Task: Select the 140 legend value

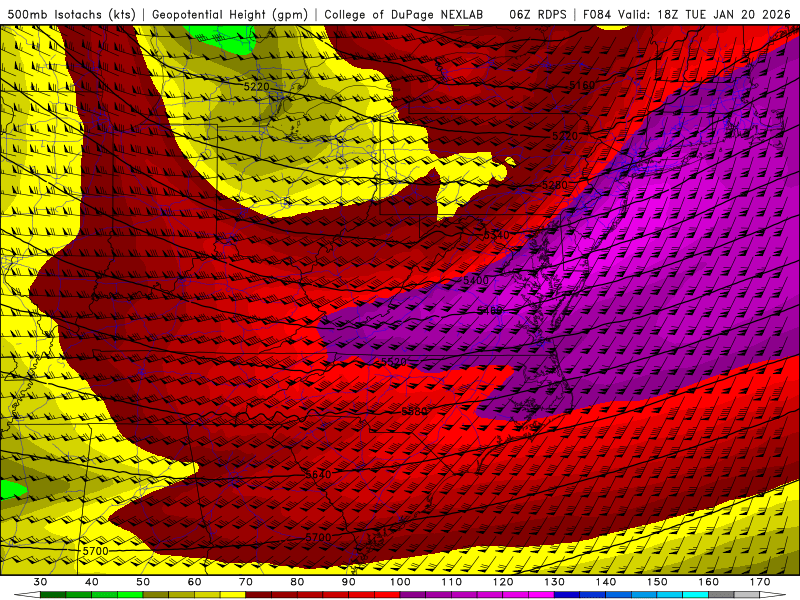Action: [x=606, y=582]
